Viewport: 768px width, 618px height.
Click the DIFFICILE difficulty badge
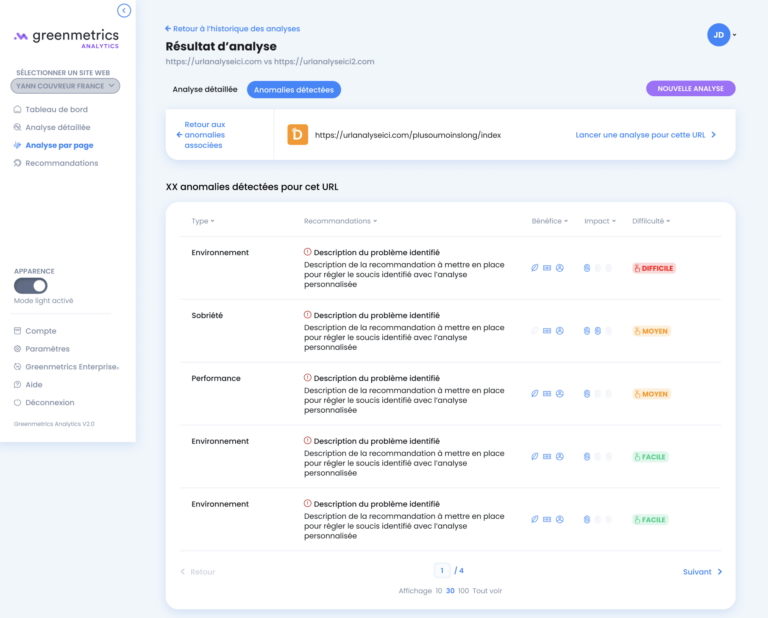[654, 268]
